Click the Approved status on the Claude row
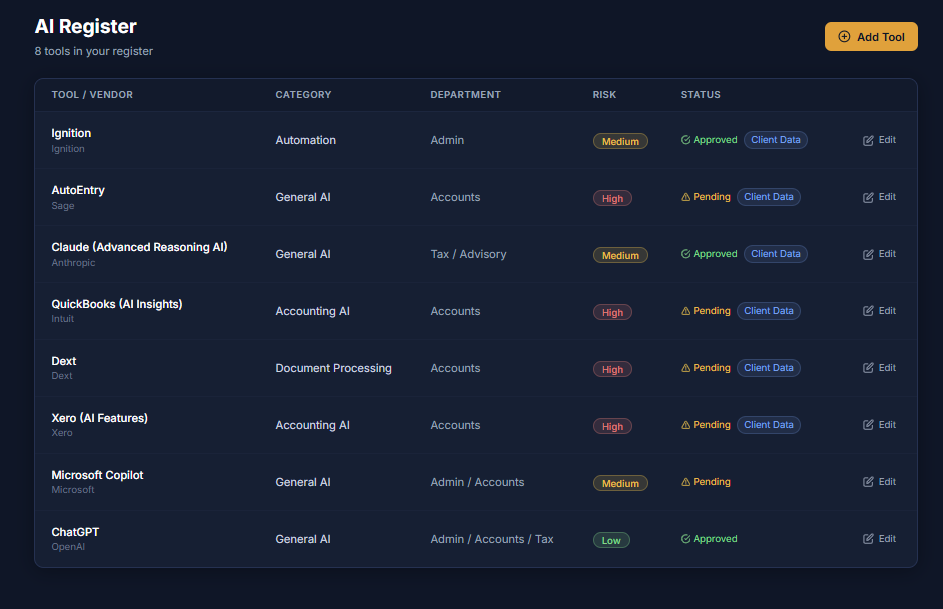 point(709,253)
